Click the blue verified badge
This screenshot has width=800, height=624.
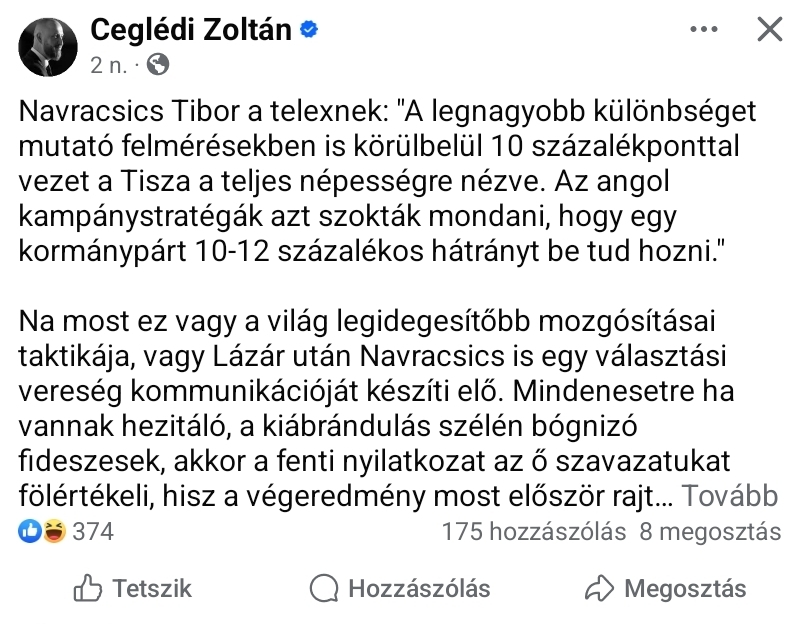(x=310, y=31)
